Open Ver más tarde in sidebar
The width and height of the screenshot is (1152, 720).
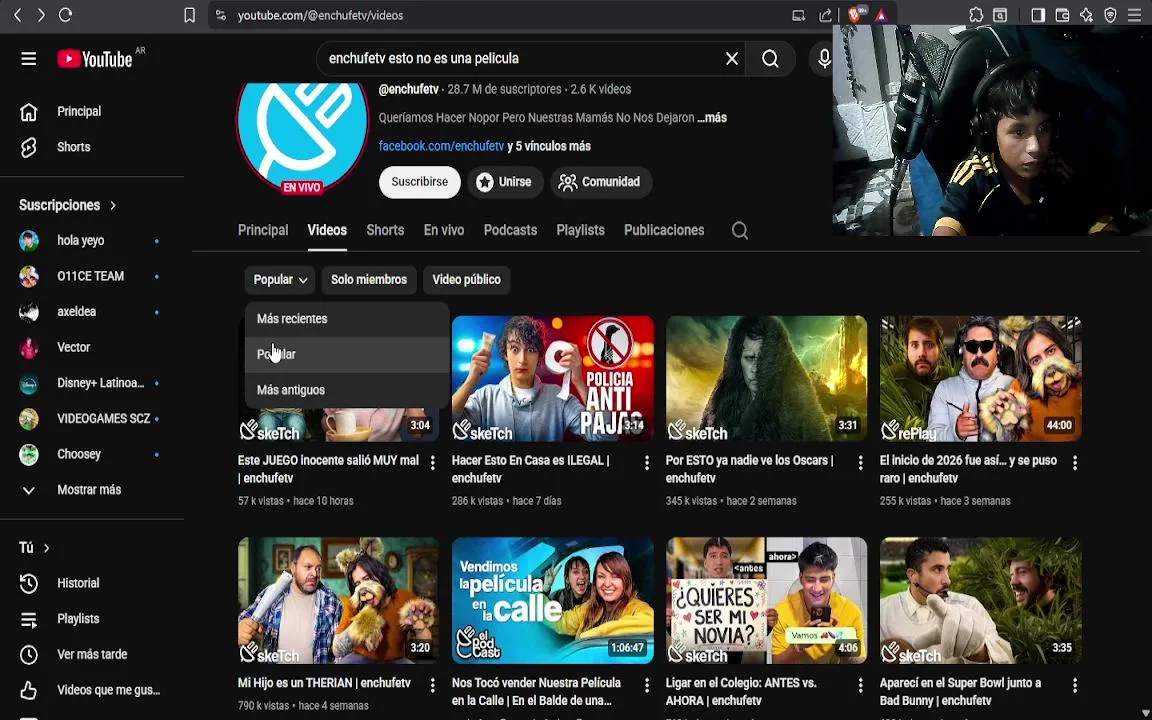coord(92,655)
